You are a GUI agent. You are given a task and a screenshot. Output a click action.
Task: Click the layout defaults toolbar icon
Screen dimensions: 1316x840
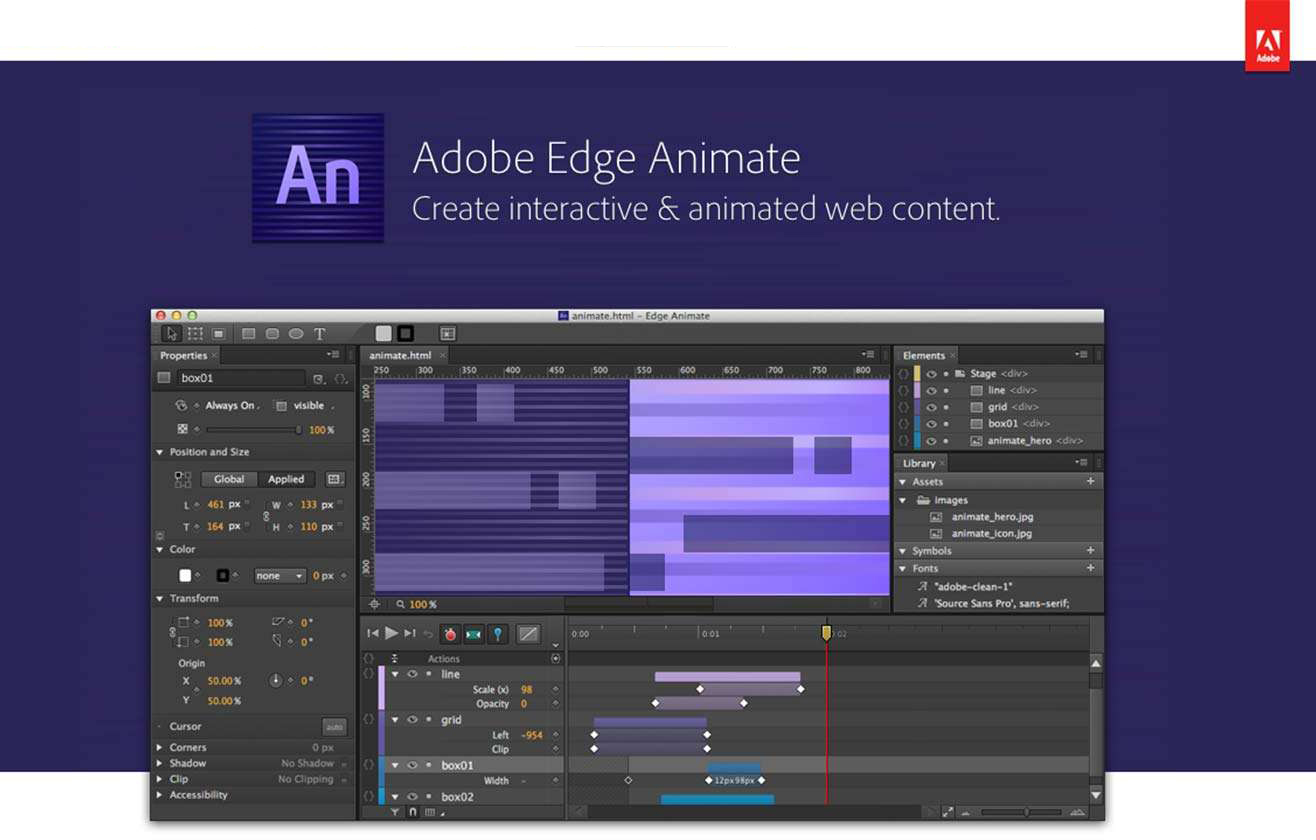coord(448,334)
